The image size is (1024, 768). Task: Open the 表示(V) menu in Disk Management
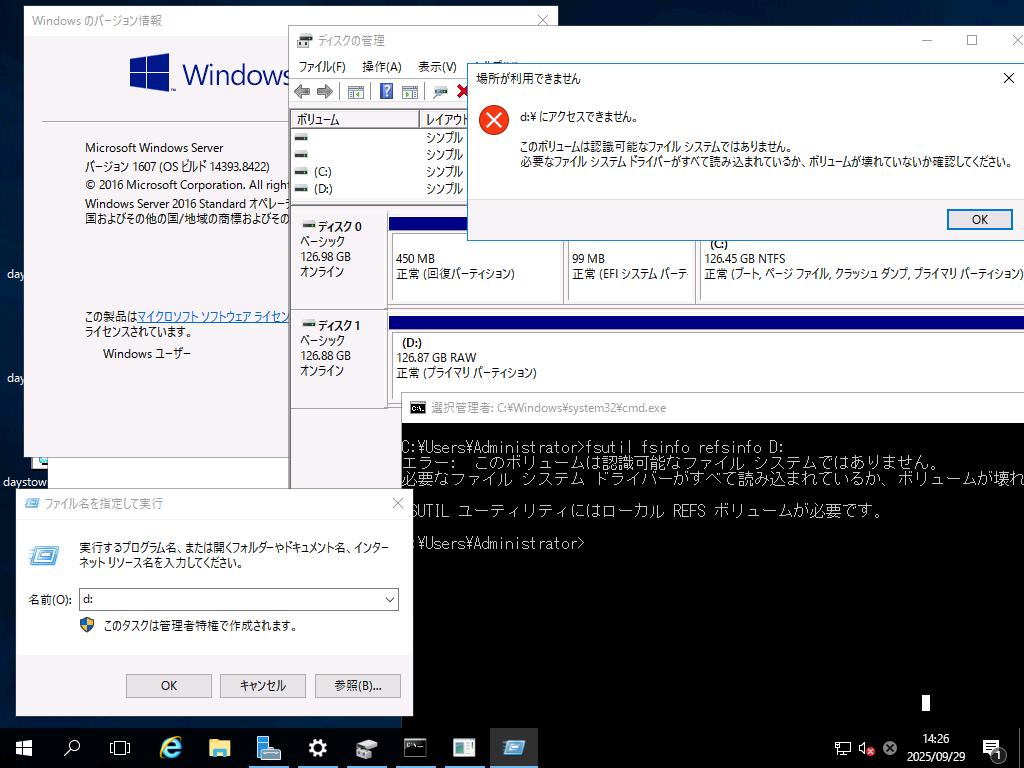pos(437,66)
